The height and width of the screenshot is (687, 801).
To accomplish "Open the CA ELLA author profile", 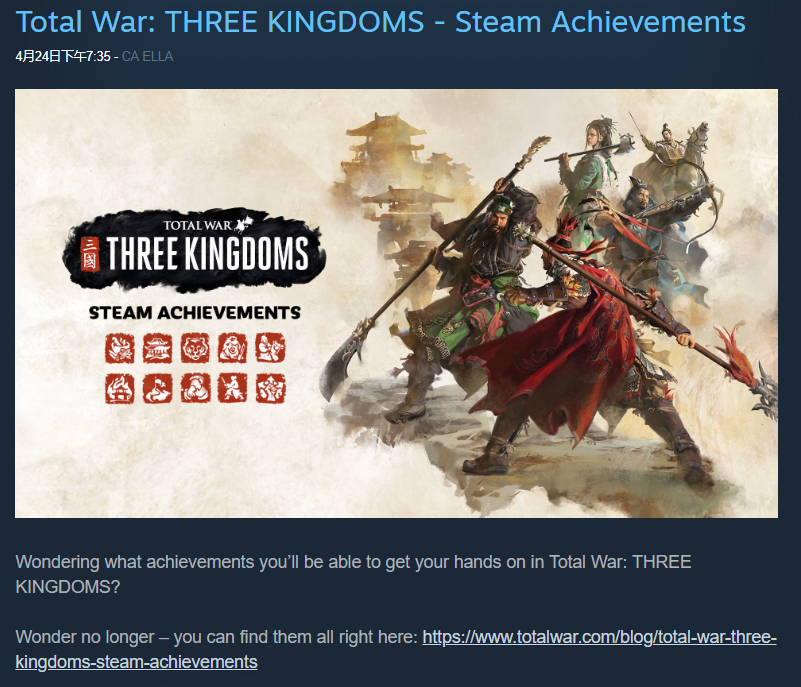I will (x=147, y=56).
